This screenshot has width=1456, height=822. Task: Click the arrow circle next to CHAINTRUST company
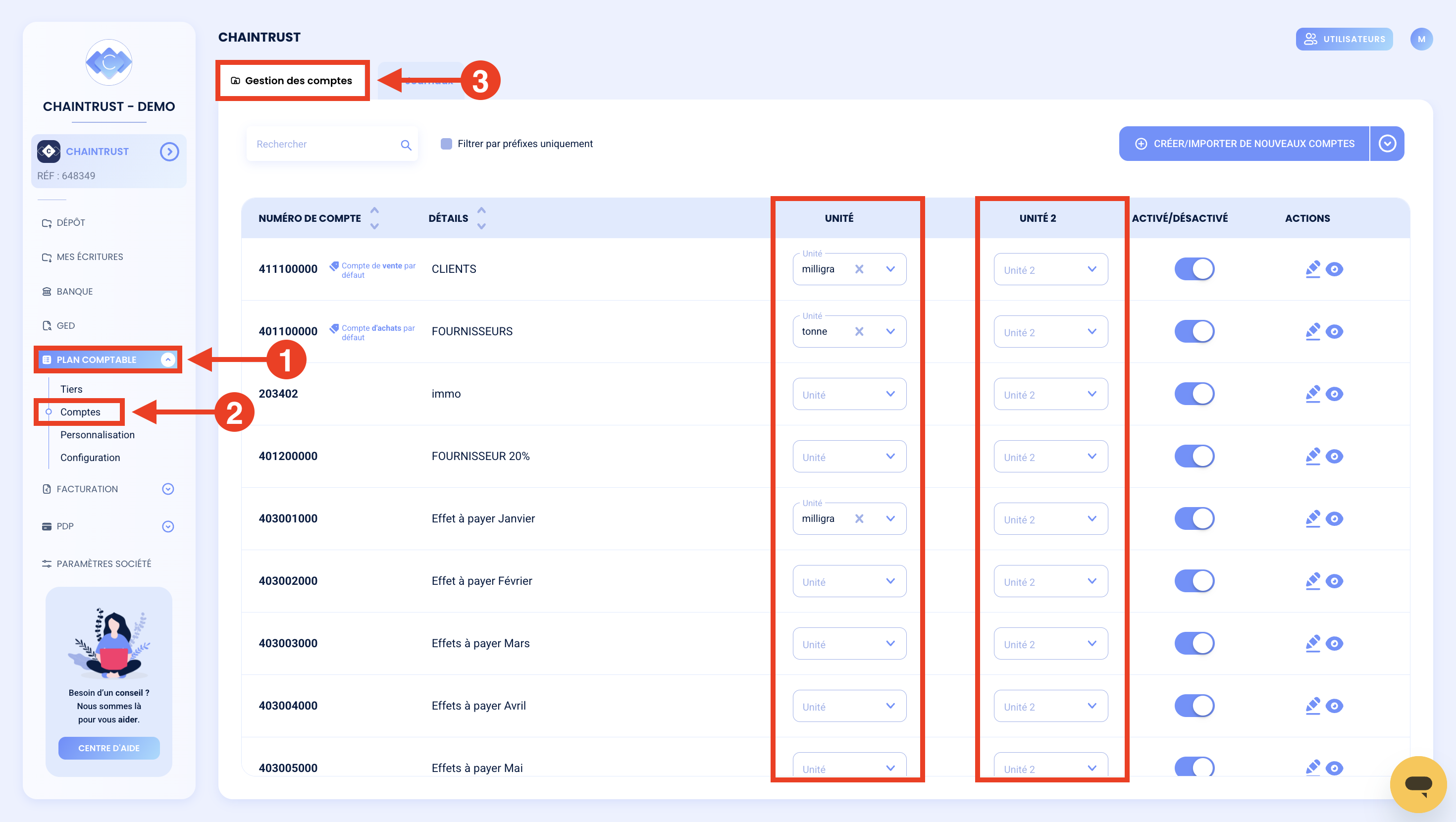(169, 152)
